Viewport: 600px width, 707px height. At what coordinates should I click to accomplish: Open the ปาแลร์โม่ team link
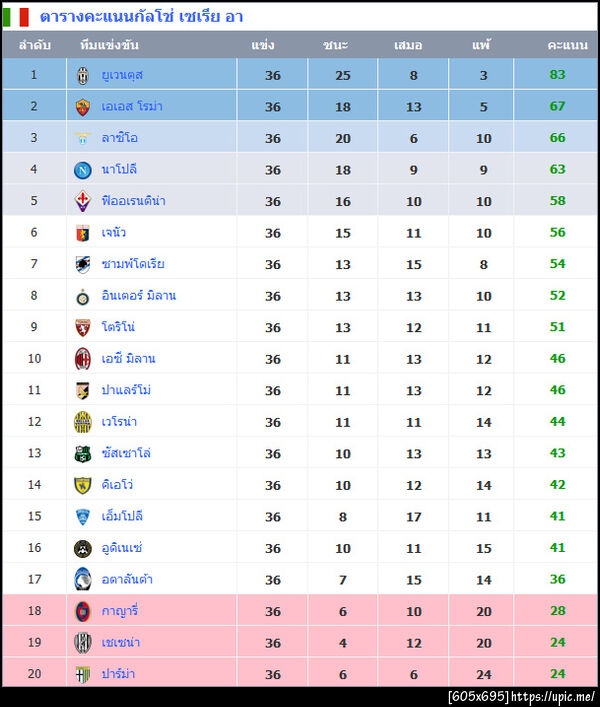click(126, 390)
